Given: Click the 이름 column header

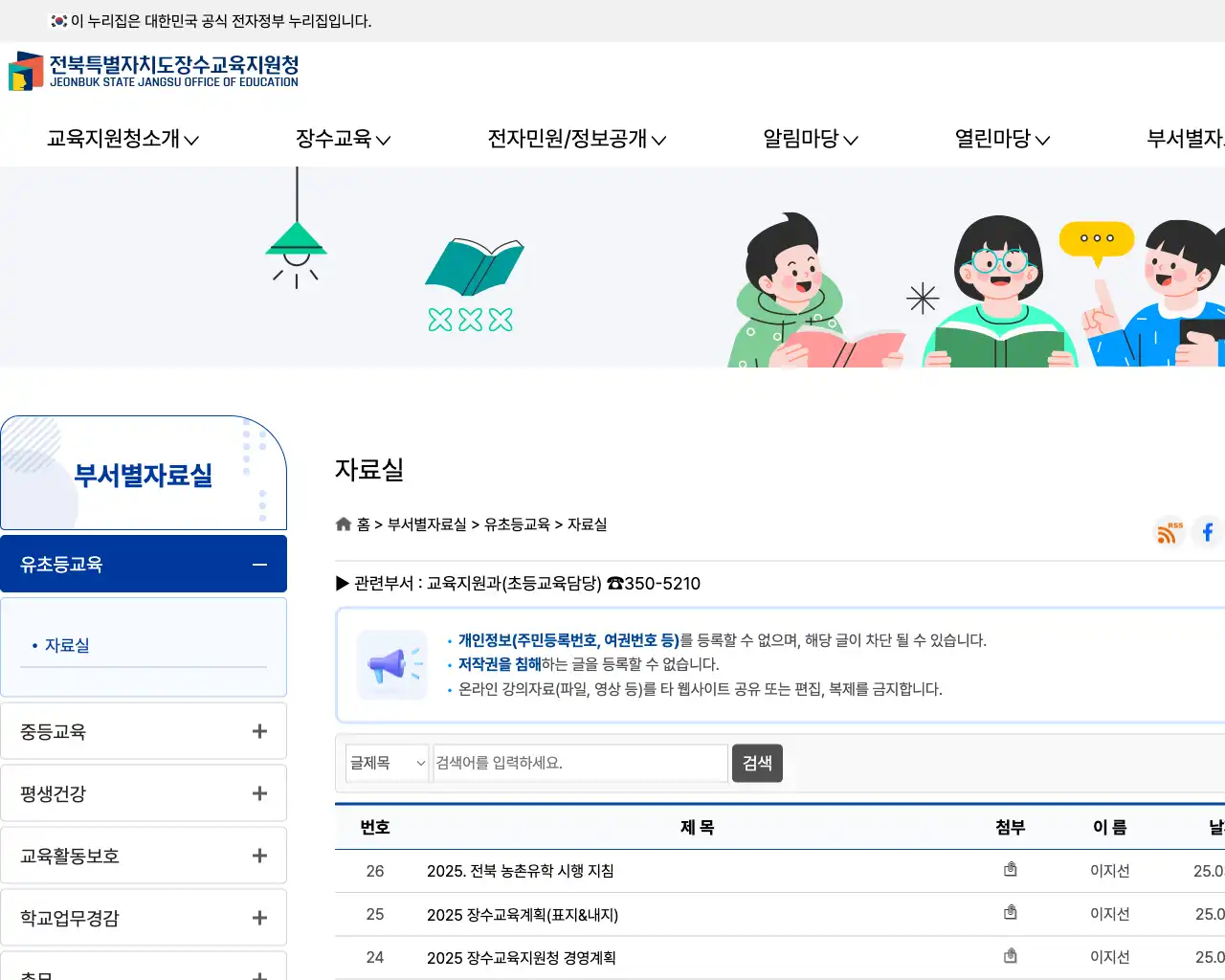Looking at the screenshot, I should point(1110,827).
